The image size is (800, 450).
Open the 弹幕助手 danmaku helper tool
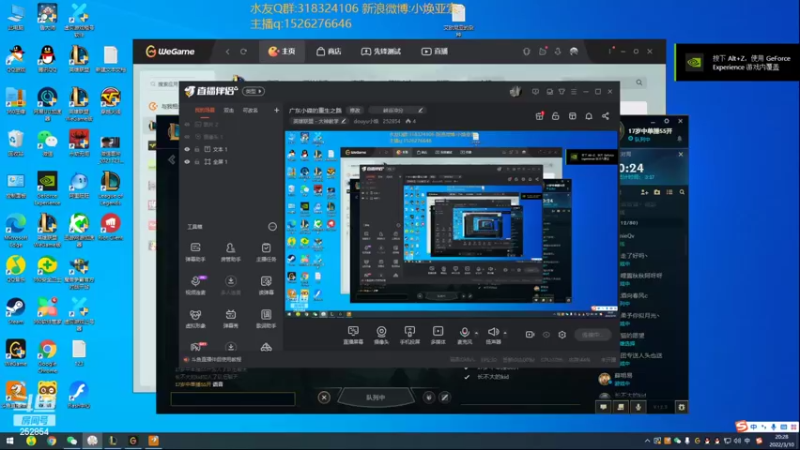(x=195, y=252)
